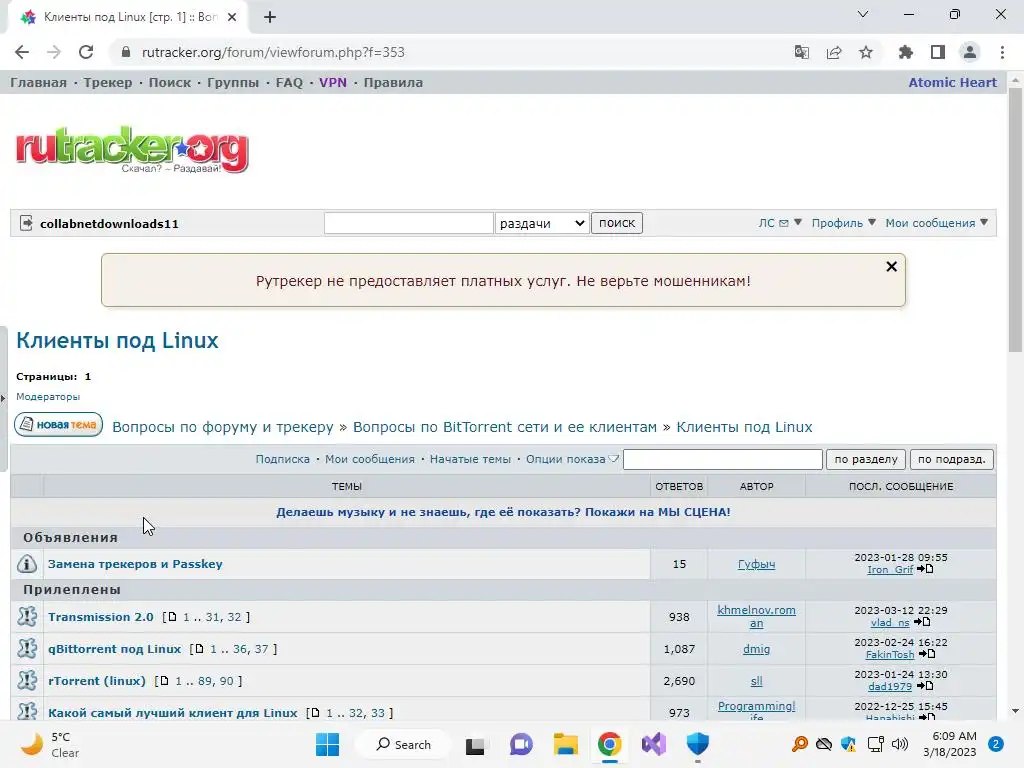Viewport: 1024px width, 768px height.
Task: Click the taskbar Search box
Action: 404,744
